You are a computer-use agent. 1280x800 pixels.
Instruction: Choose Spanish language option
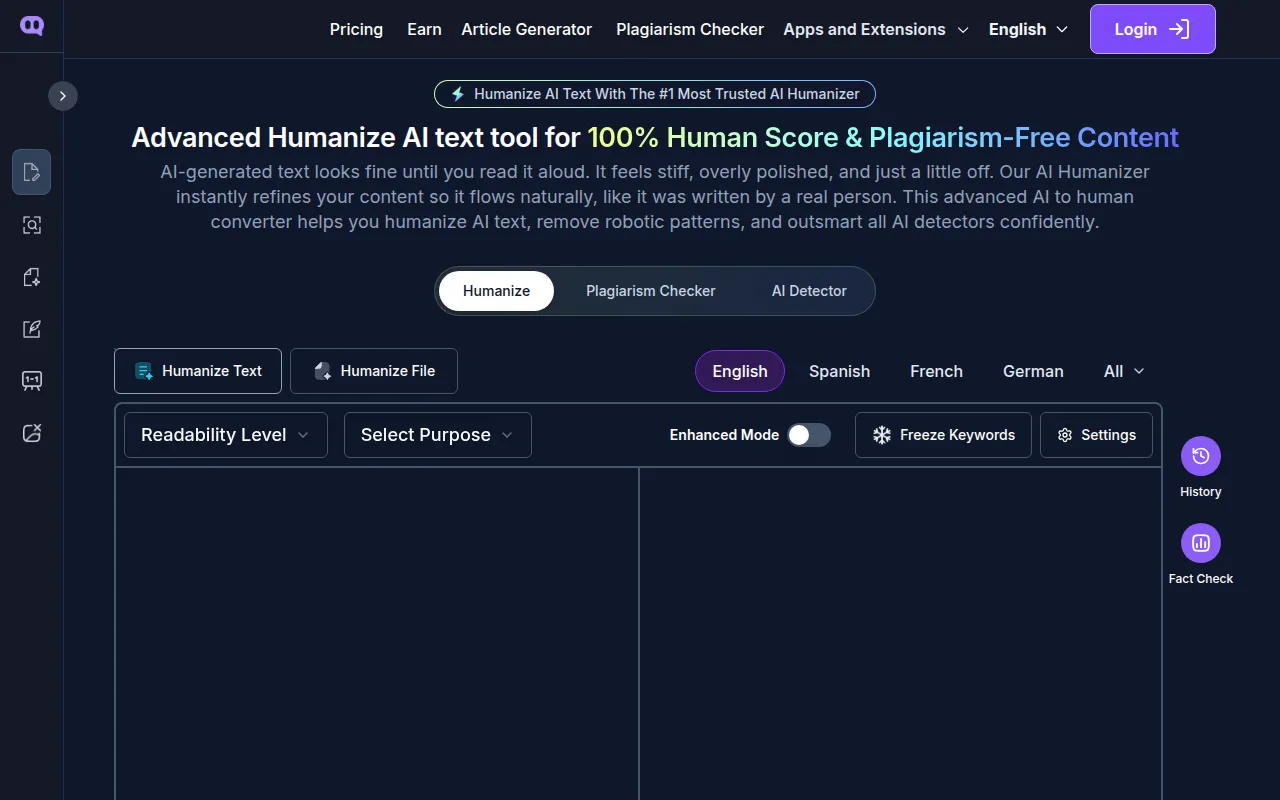tap(839, 371)
